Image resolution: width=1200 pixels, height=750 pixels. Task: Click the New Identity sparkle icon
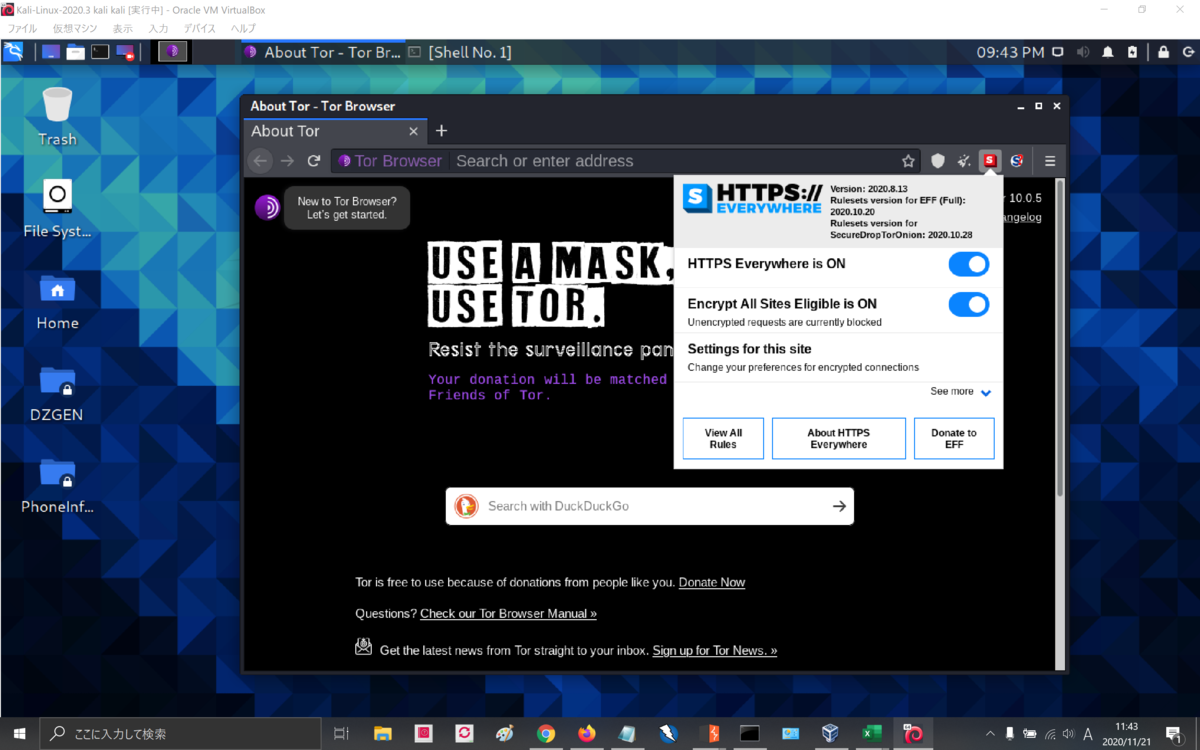[x=964, y=160]
